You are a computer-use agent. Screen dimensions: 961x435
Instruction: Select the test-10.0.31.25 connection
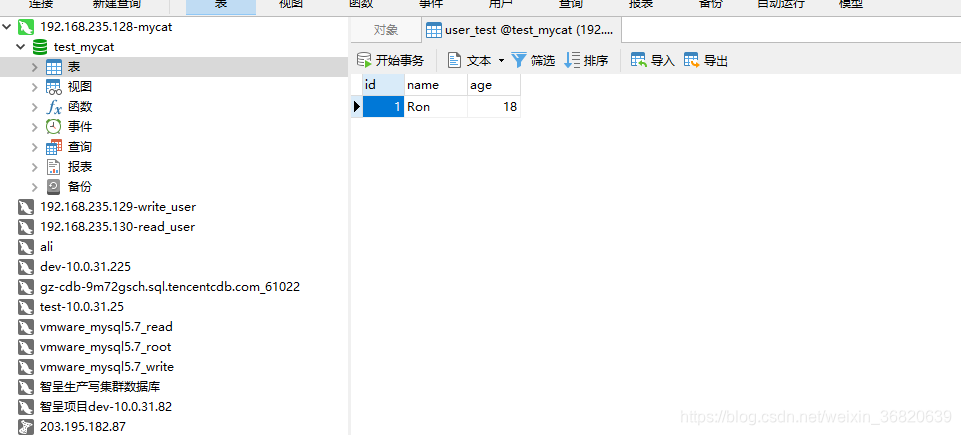pos(82,306)
